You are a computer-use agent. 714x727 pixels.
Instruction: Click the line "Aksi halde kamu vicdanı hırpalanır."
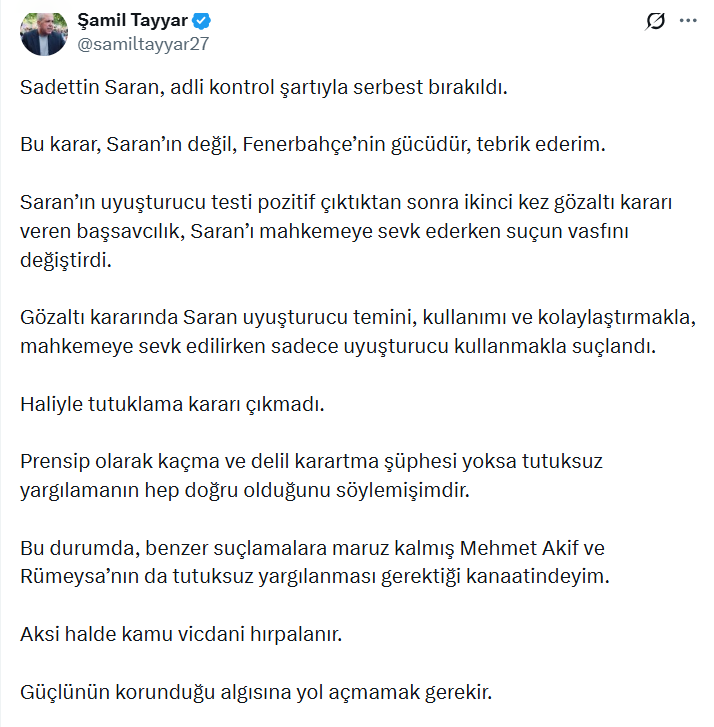tap(181, 635)
